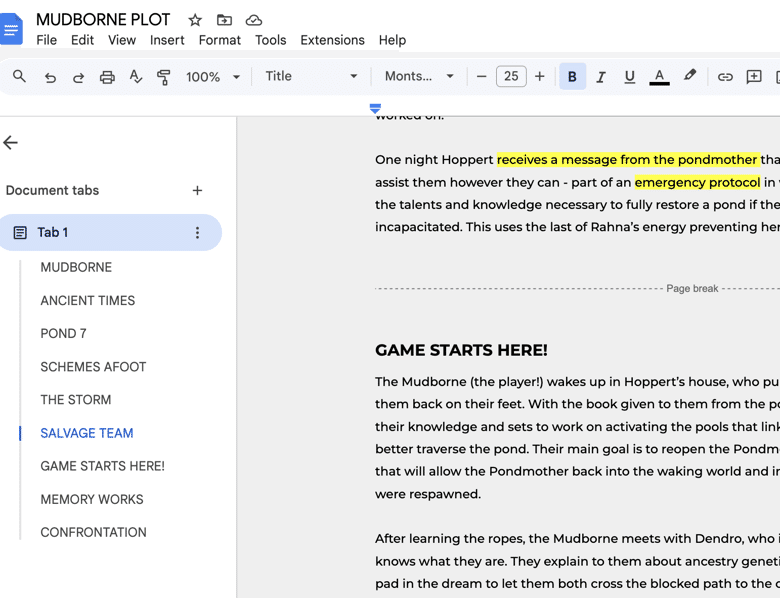
Task: Click the 'Document tabs' label
Action: point(52,191)
